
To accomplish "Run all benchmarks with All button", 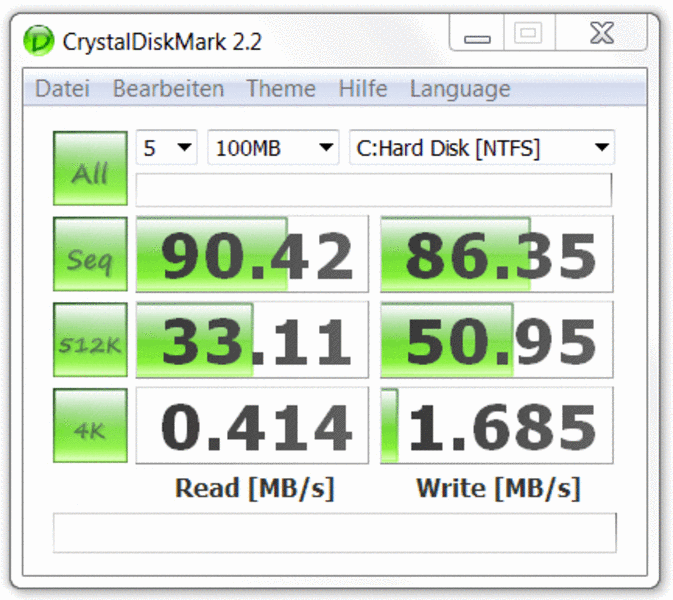I will click(90, 168).
